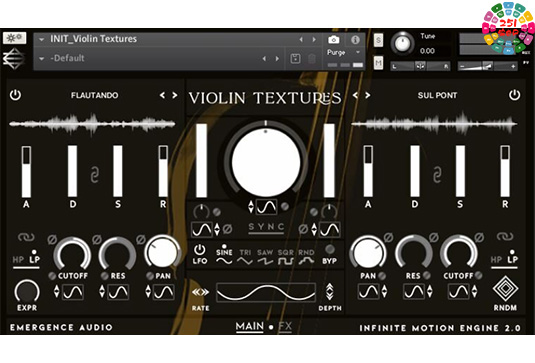Click the right layer CUTOFF knob

[x=459, y=253]
